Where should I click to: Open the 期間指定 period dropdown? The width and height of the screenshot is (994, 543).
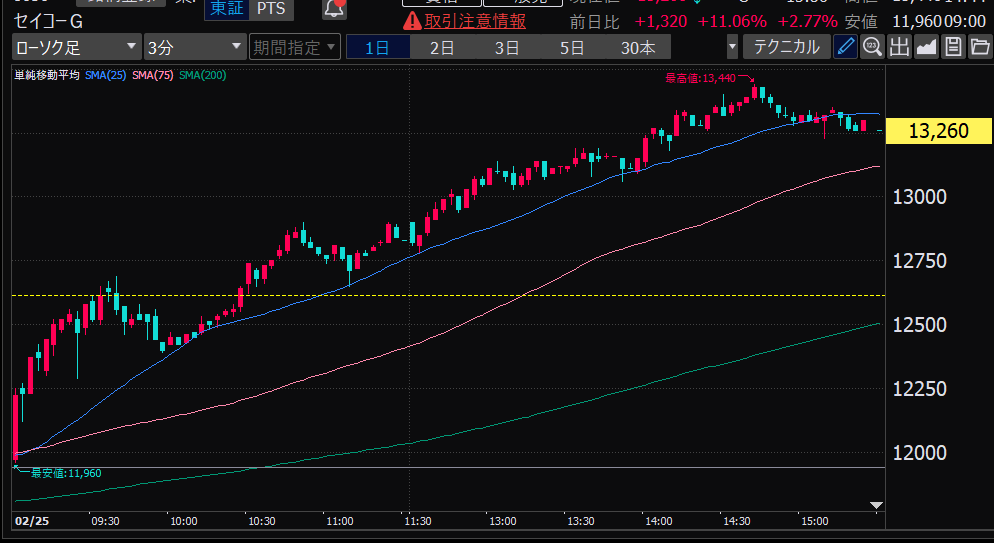pyautogui.click(x=294, y=46)
